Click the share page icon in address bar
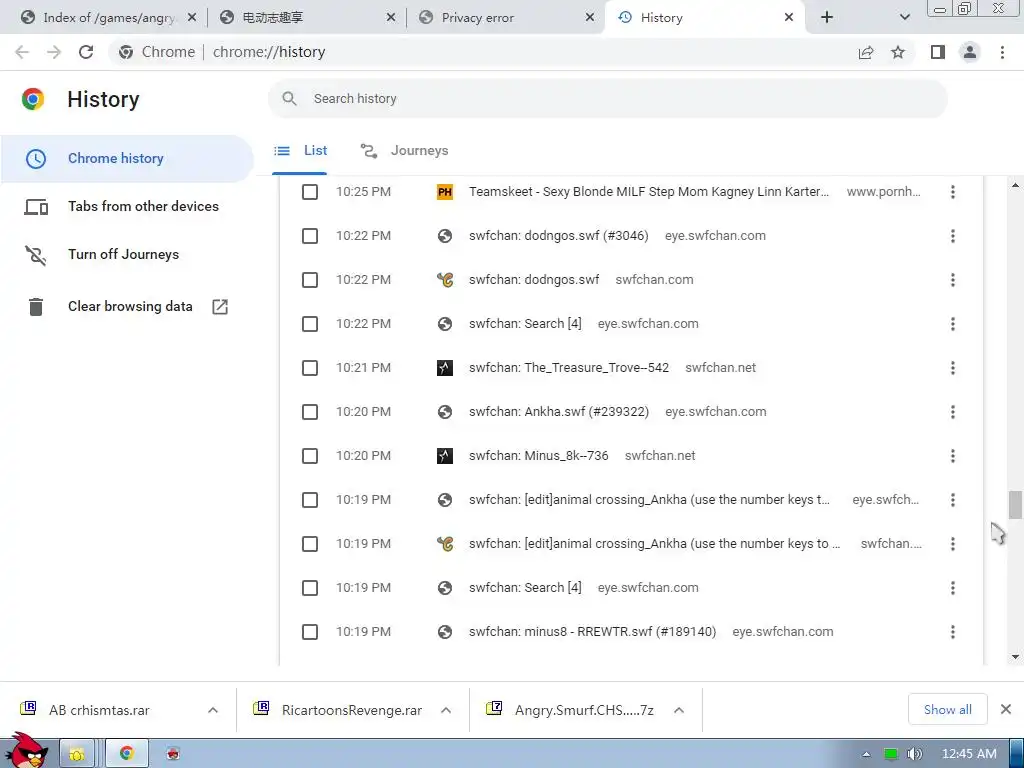Screen dimensions: 1024x768 866,52
